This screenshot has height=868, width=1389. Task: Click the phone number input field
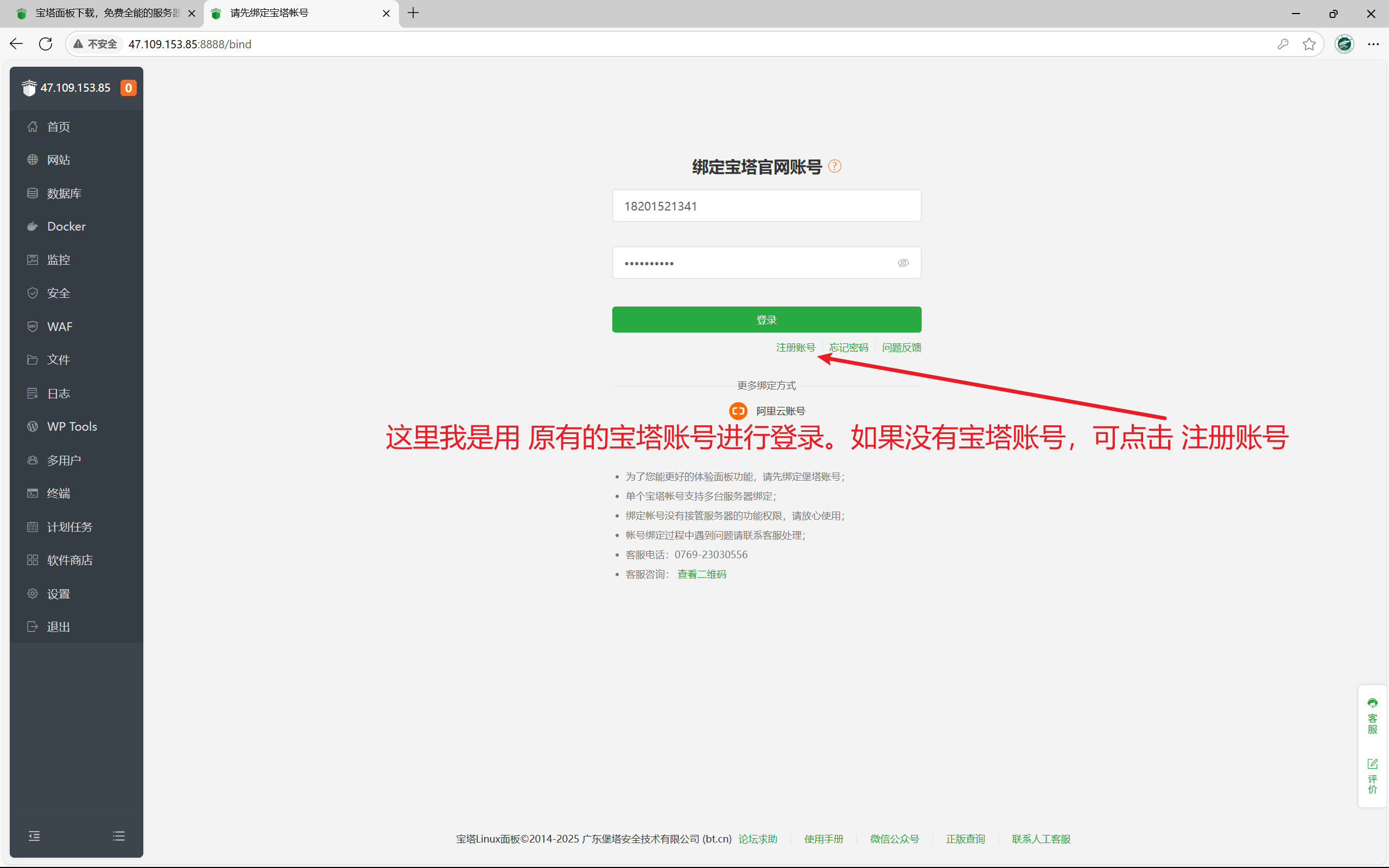click(766, 206)
